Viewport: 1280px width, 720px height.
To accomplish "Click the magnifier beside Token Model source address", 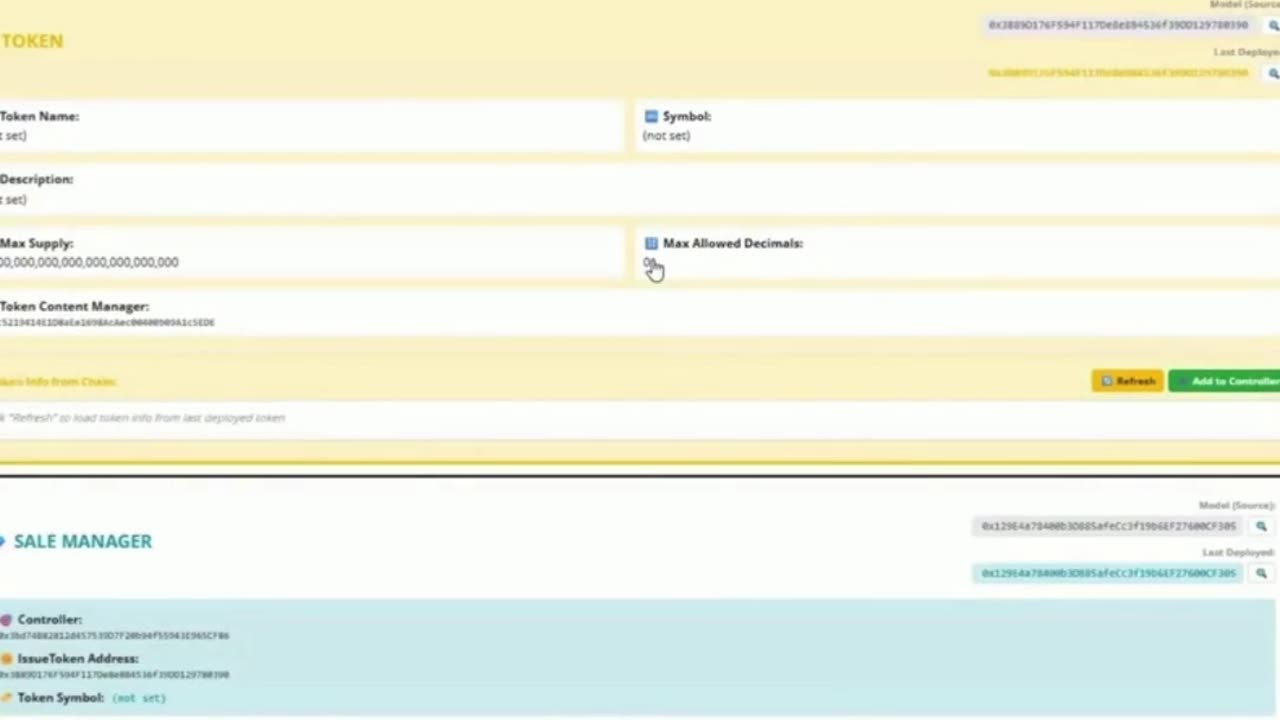I will coord(1273,25).
